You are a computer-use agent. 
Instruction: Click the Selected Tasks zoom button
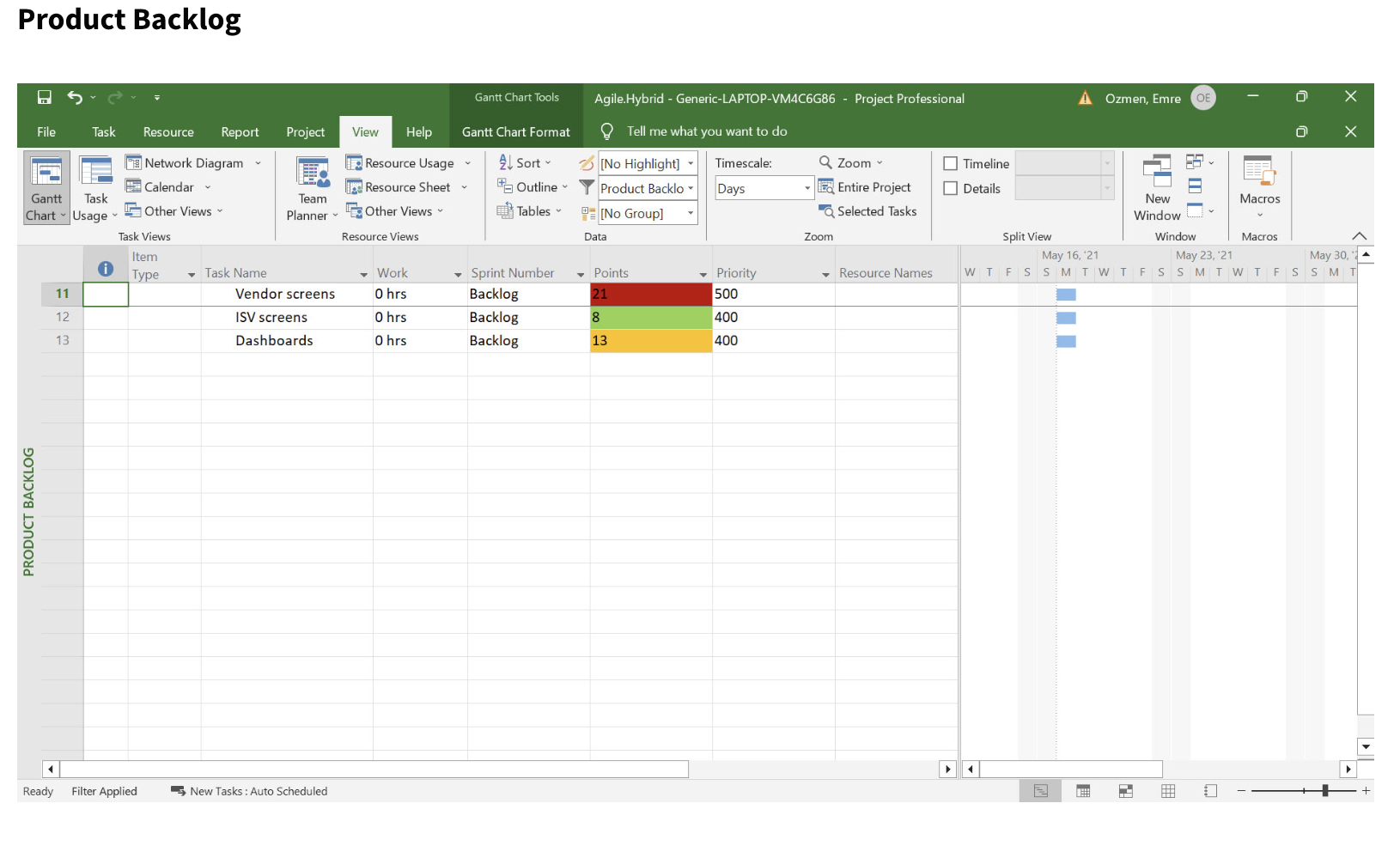pos(869,211)
